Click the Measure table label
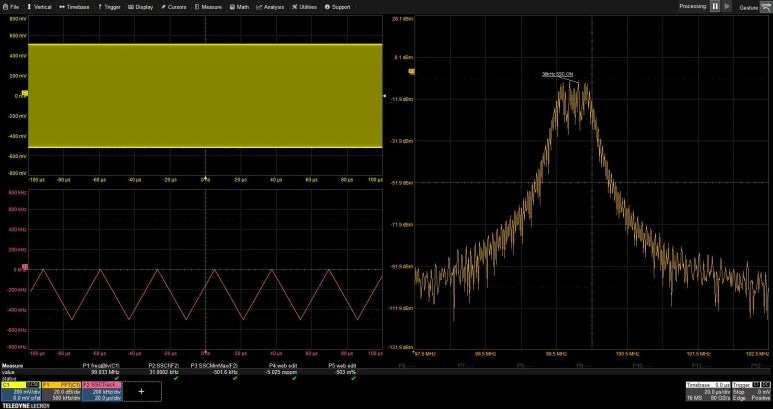The image size is (773, 409). (x=12, y=366)
